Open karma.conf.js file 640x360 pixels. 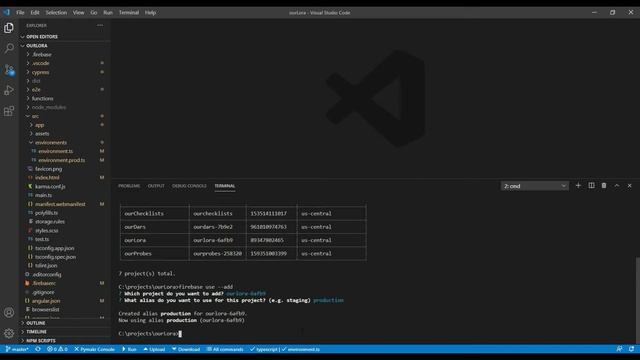[x=50, y=187]
